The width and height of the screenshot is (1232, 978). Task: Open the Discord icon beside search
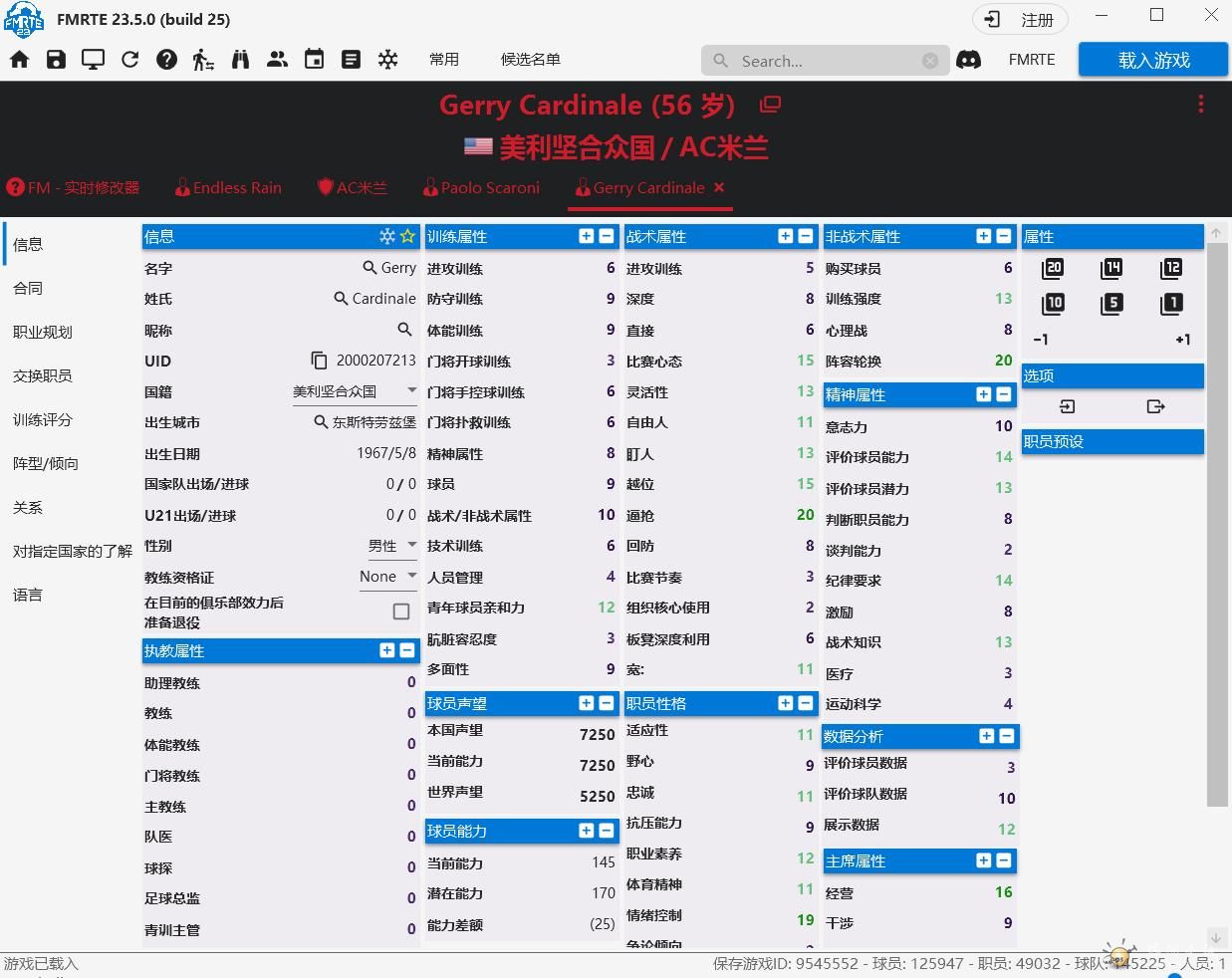969,60
